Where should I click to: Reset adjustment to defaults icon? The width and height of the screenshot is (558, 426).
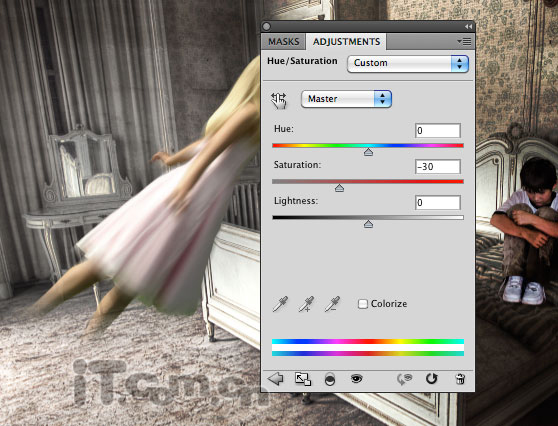pyautogui.click(x=431, y=379)
